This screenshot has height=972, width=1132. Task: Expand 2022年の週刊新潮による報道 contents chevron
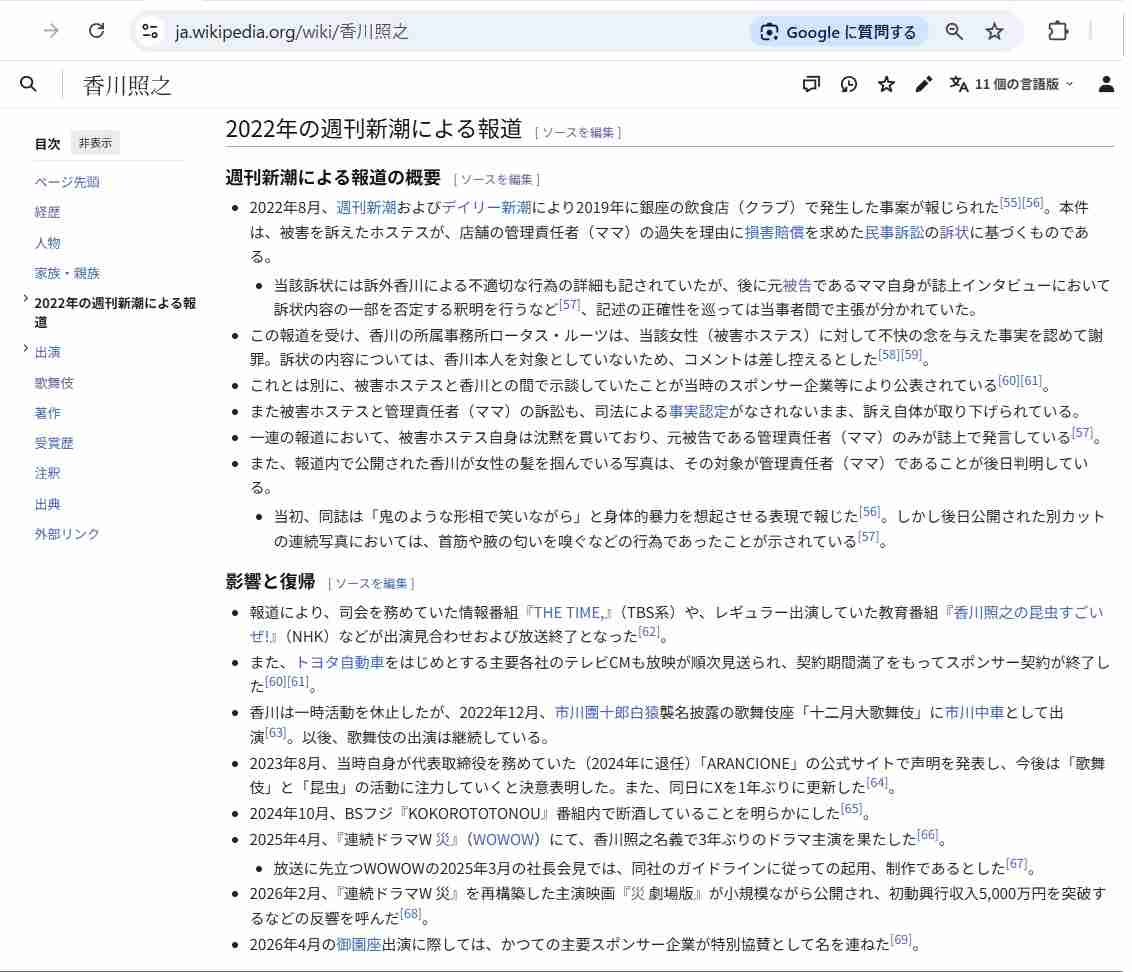point(26,298)
